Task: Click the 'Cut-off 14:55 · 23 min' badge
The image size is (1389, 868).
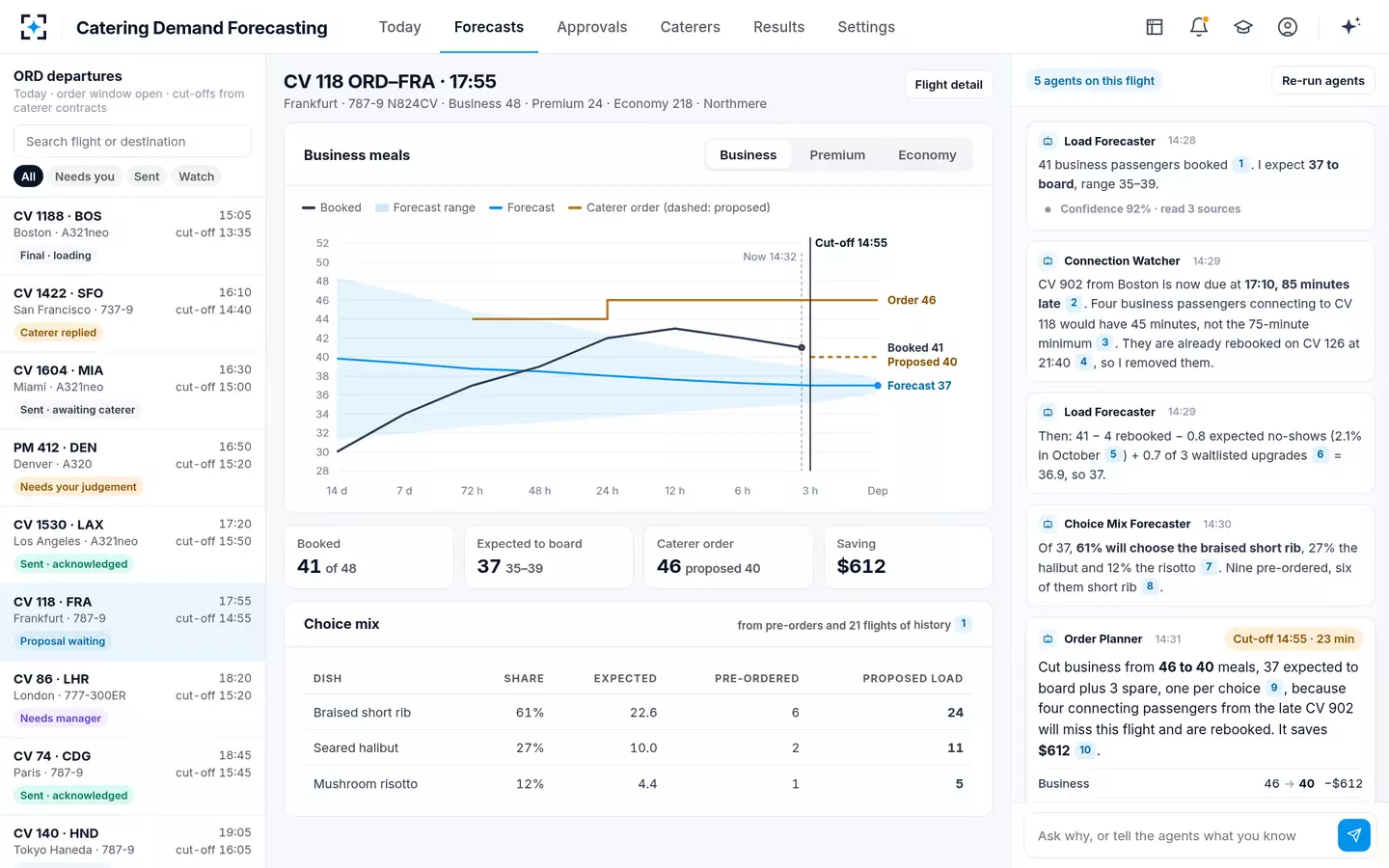Action: [x=1294, y=638]
